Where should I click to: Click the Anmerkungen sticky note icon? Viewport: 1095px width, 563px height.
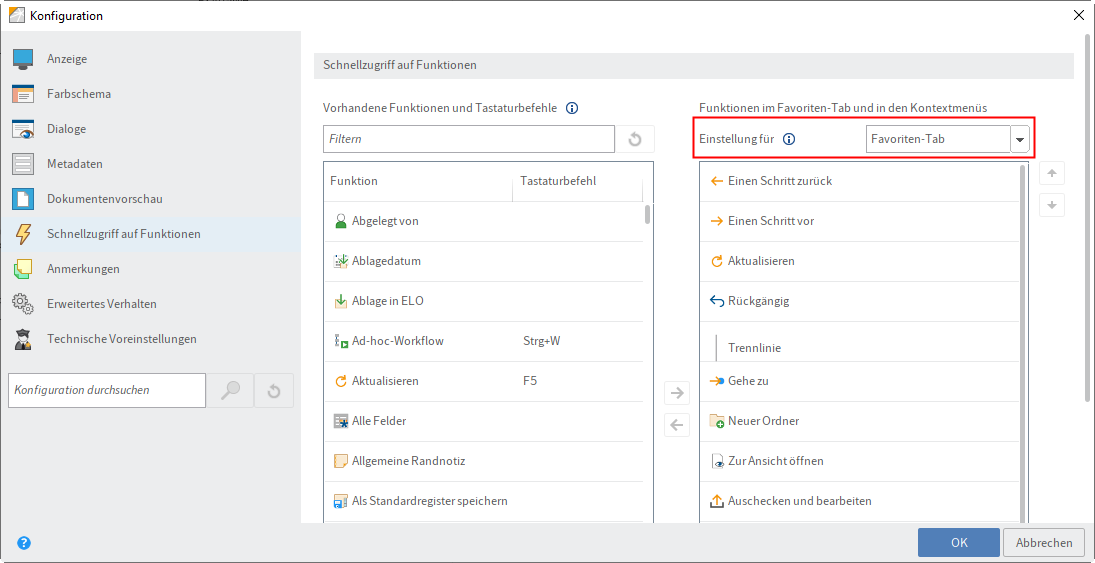23,269
